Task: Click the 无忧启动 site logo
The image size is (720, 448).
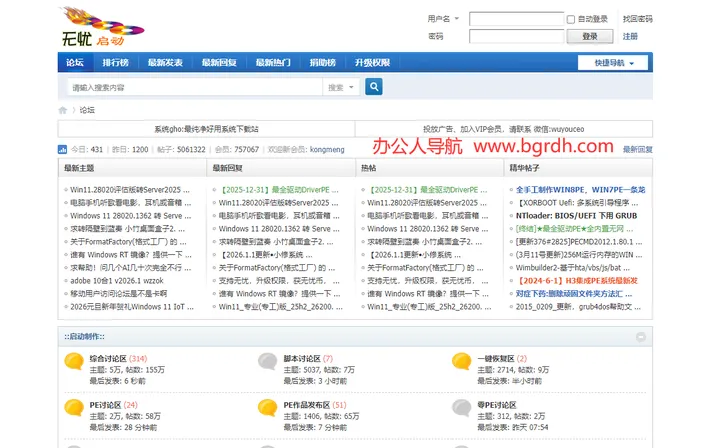Action: pos(103,27)
